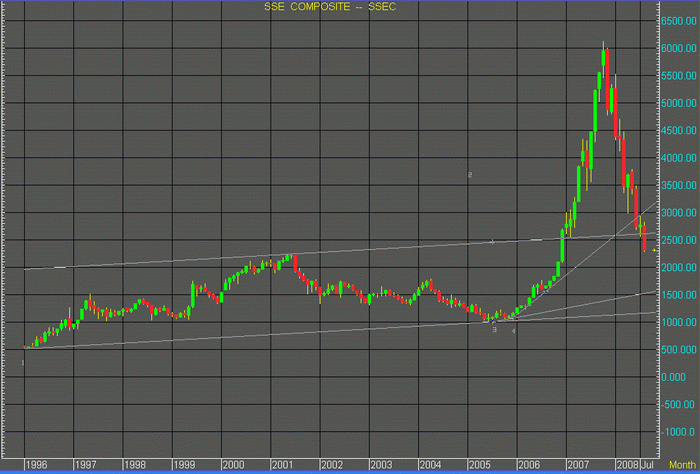700x474 pixels.
Task: Click the 6500.00 price axis label
Action: 679,21
